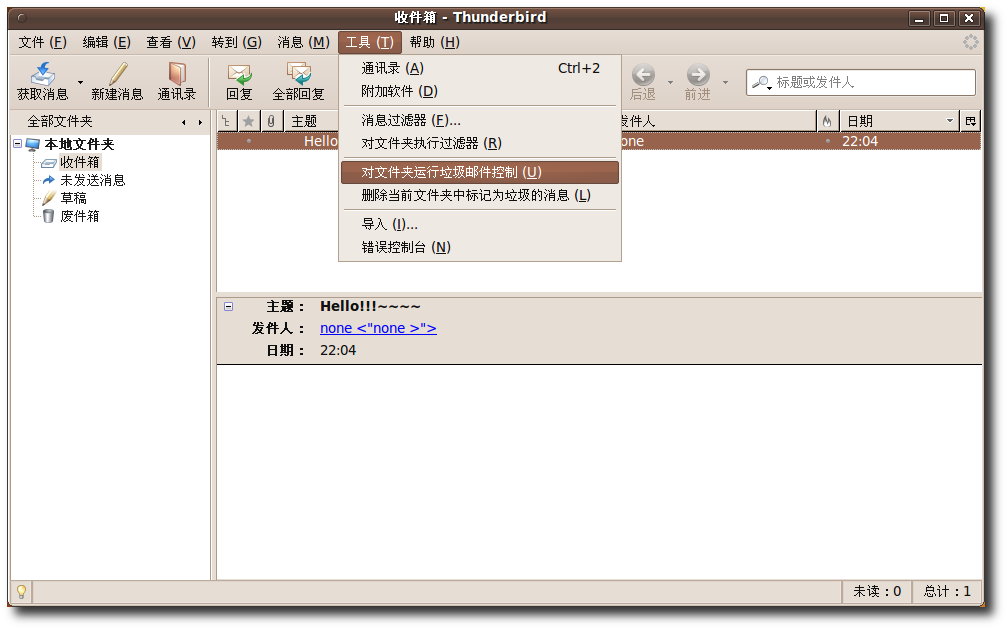This screenshot has width=1008, height=630.
Task: Open the 转到 (G) menu
Action: coord(237,42)
